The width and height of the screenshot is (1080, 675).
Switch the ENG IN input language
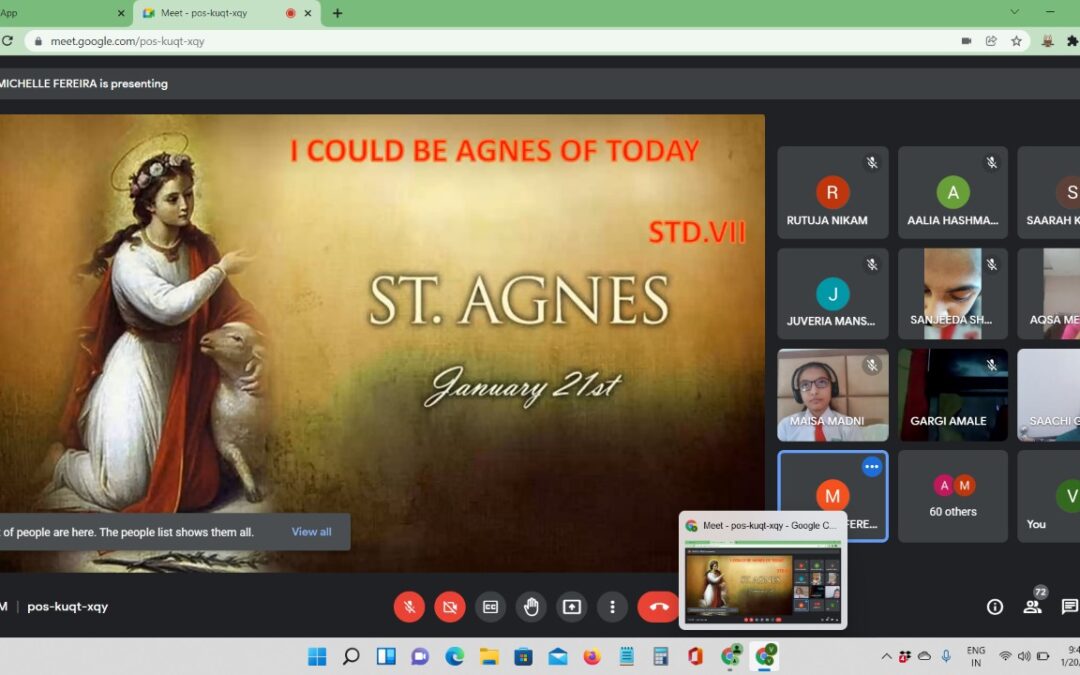(976, 656)
